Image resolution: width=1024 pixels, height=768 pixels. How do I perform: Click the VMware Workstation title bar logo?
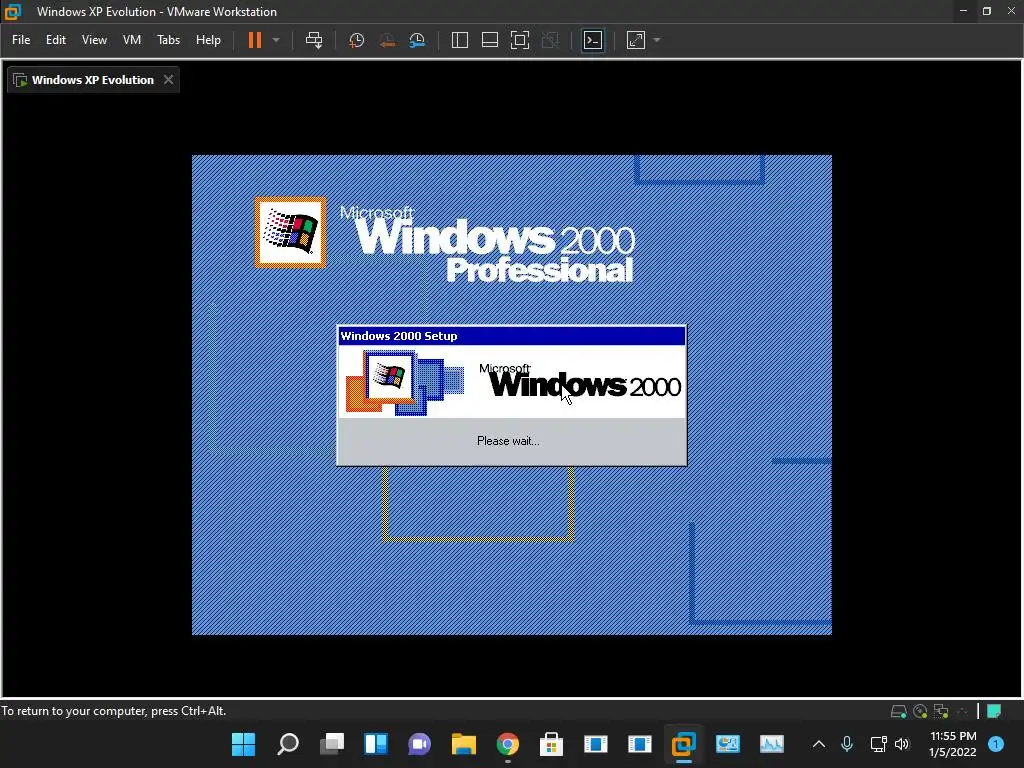[x=12, y=11]
